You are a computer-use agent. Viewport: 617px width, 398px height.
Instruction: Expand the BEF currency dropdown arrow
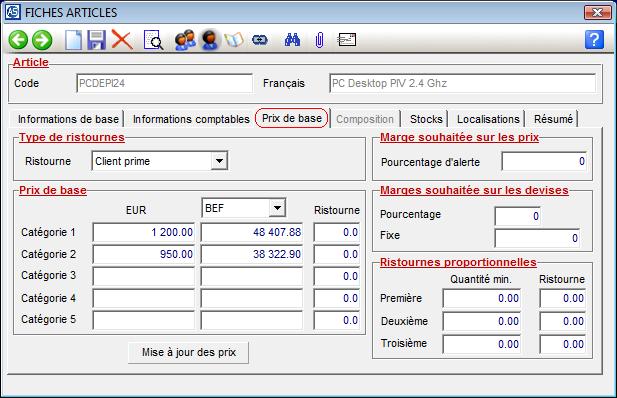coord(277,207)
